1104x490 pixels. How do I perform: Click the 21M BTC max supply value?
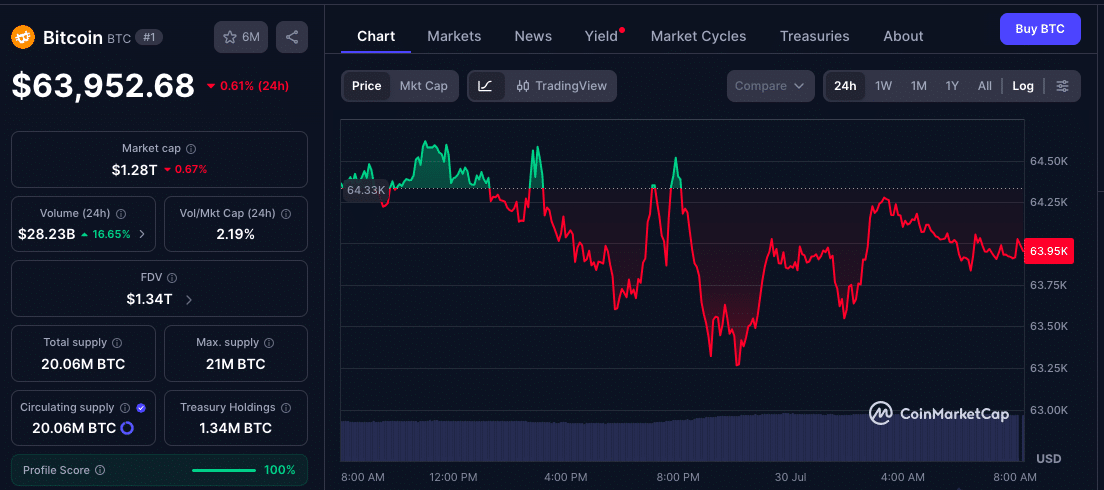tap(235, 364)
